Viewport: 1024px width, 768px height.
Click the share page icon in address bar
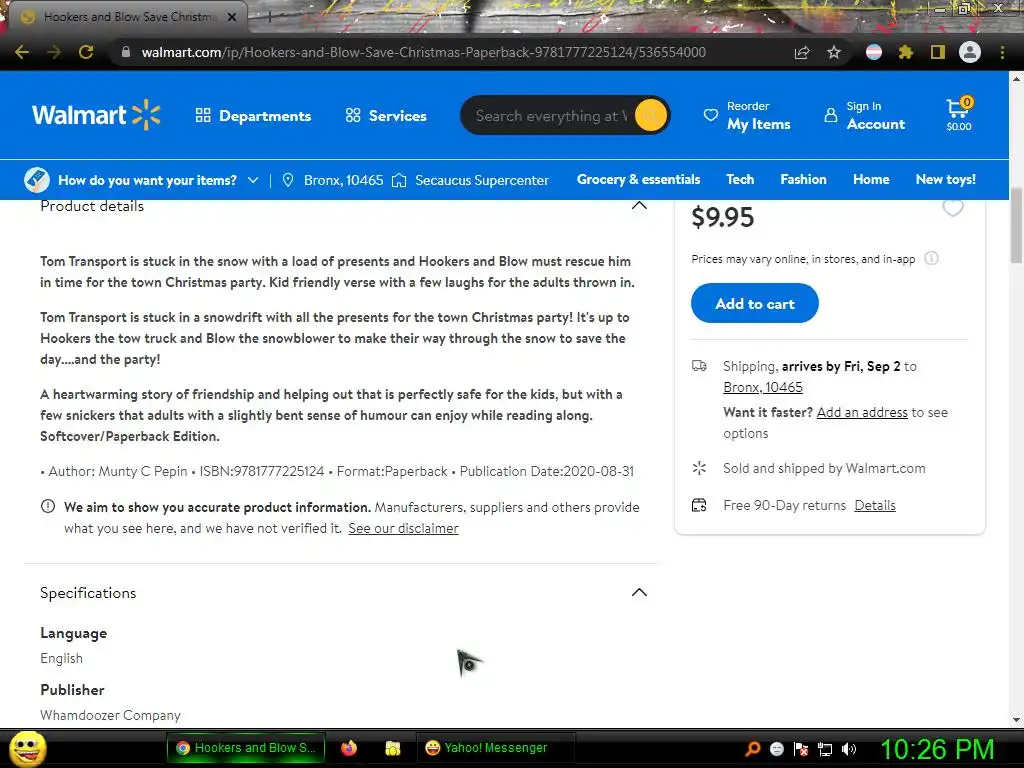click(802, 52)
